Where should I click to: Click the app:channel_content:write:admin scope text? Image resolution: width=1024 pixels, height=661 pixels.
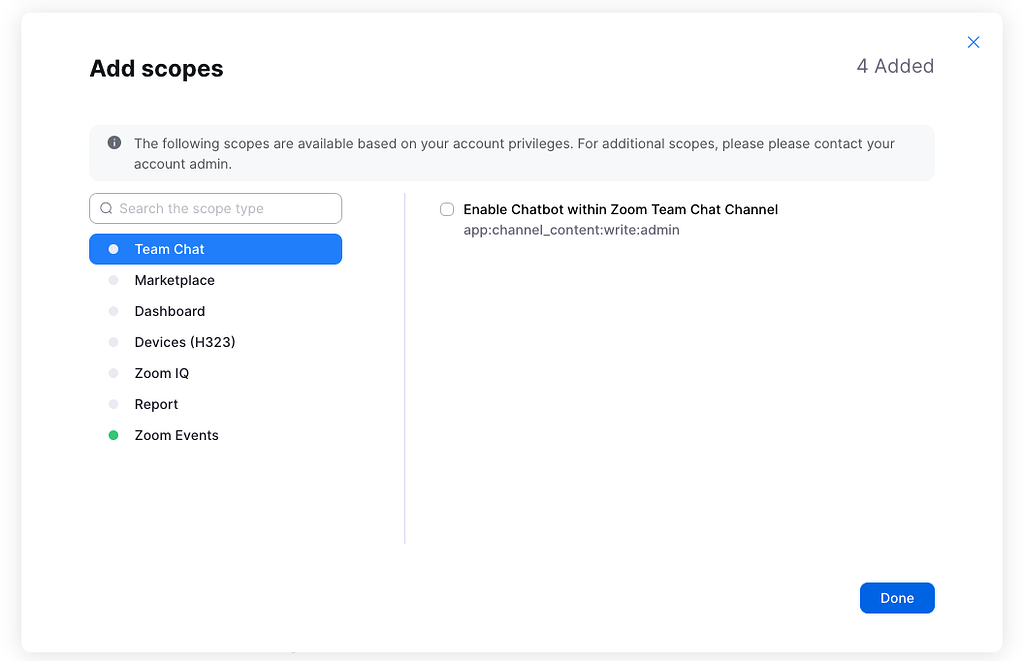[x=570, y=229]
